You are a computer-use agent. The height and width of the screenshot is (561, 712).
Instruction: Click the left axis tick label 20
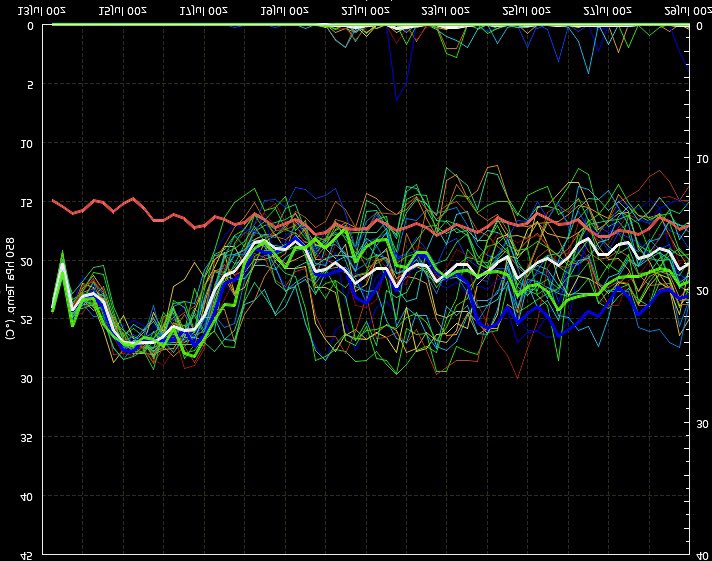coord(27,262)
